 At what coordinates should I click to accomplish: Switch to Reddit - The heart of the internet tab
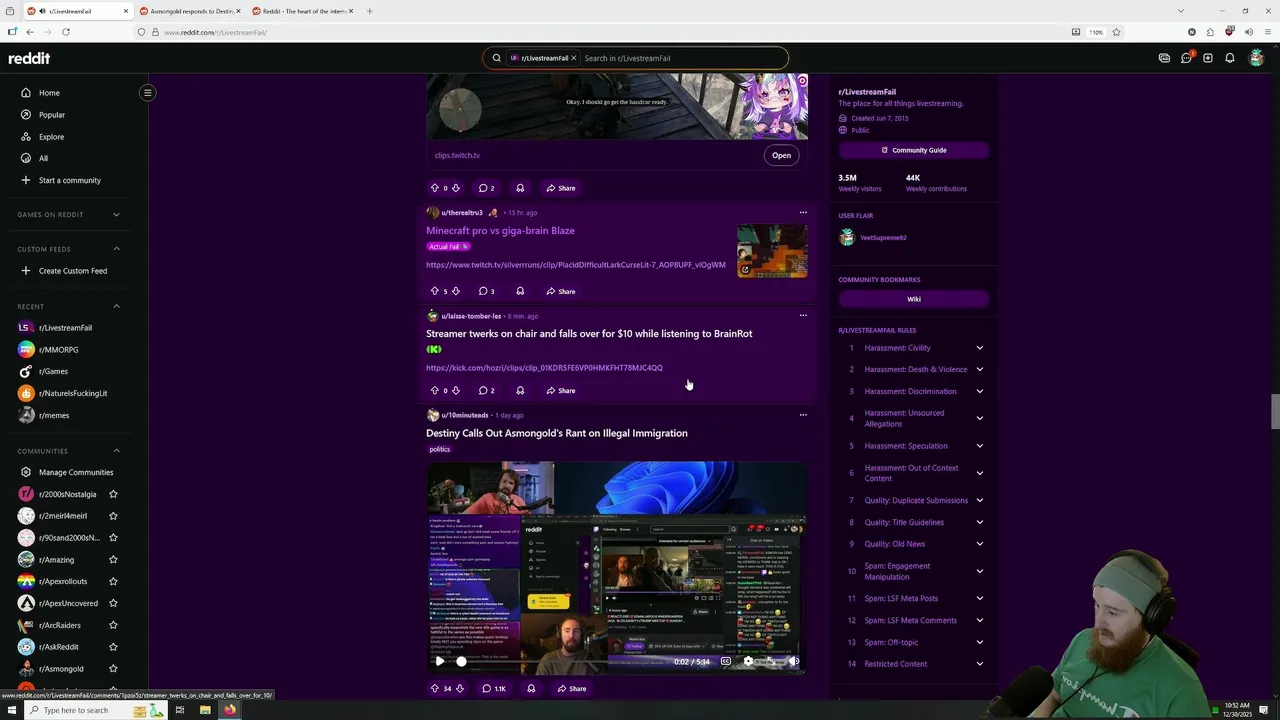[x=302, y=11]
